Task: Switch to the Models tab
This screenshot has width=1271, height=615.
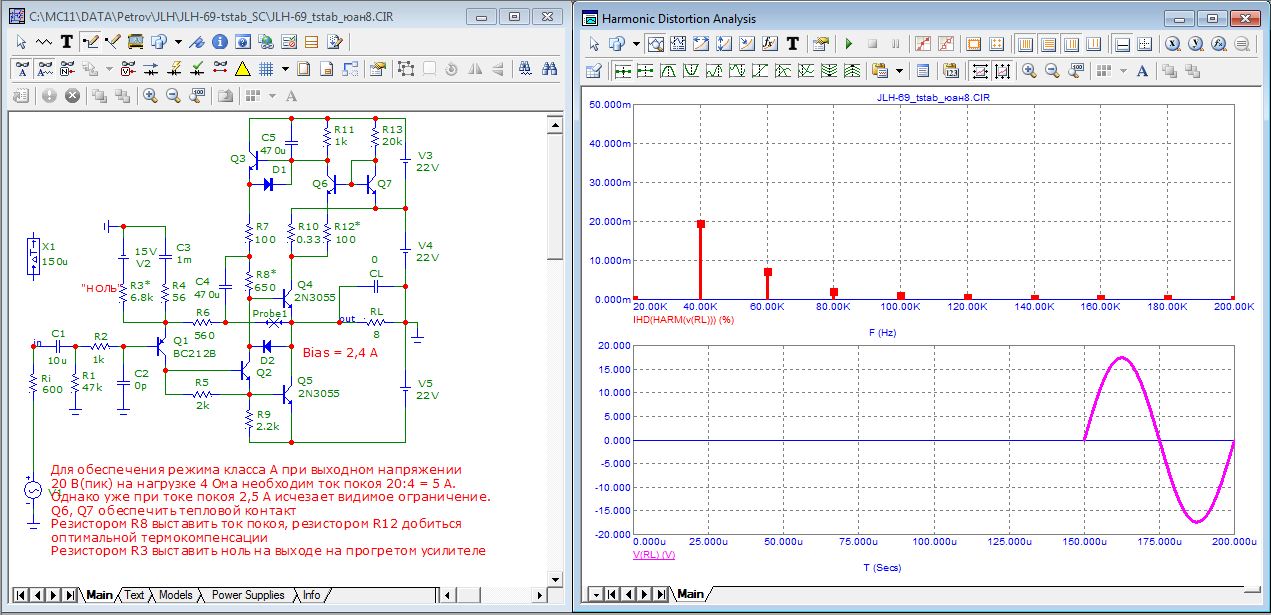Action: pyautogui.click(x=176, y=595)
